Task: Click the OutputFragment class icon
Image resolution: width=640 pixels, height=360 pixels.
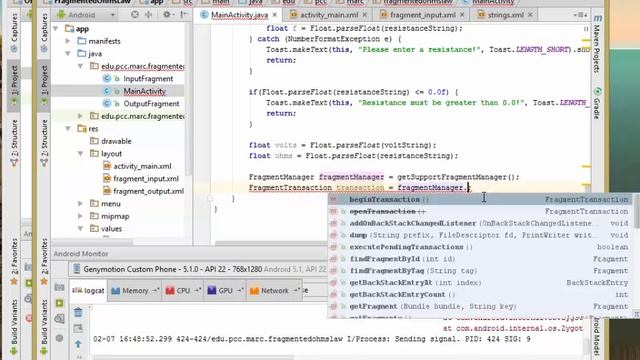Action: pyautogui.click(x=107, y=103)
